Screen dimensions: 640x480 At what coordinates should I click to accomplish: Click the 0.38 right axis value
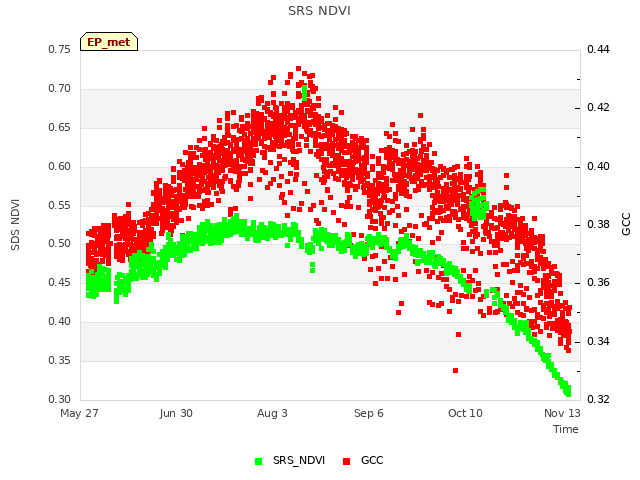[x=598, y=224]
